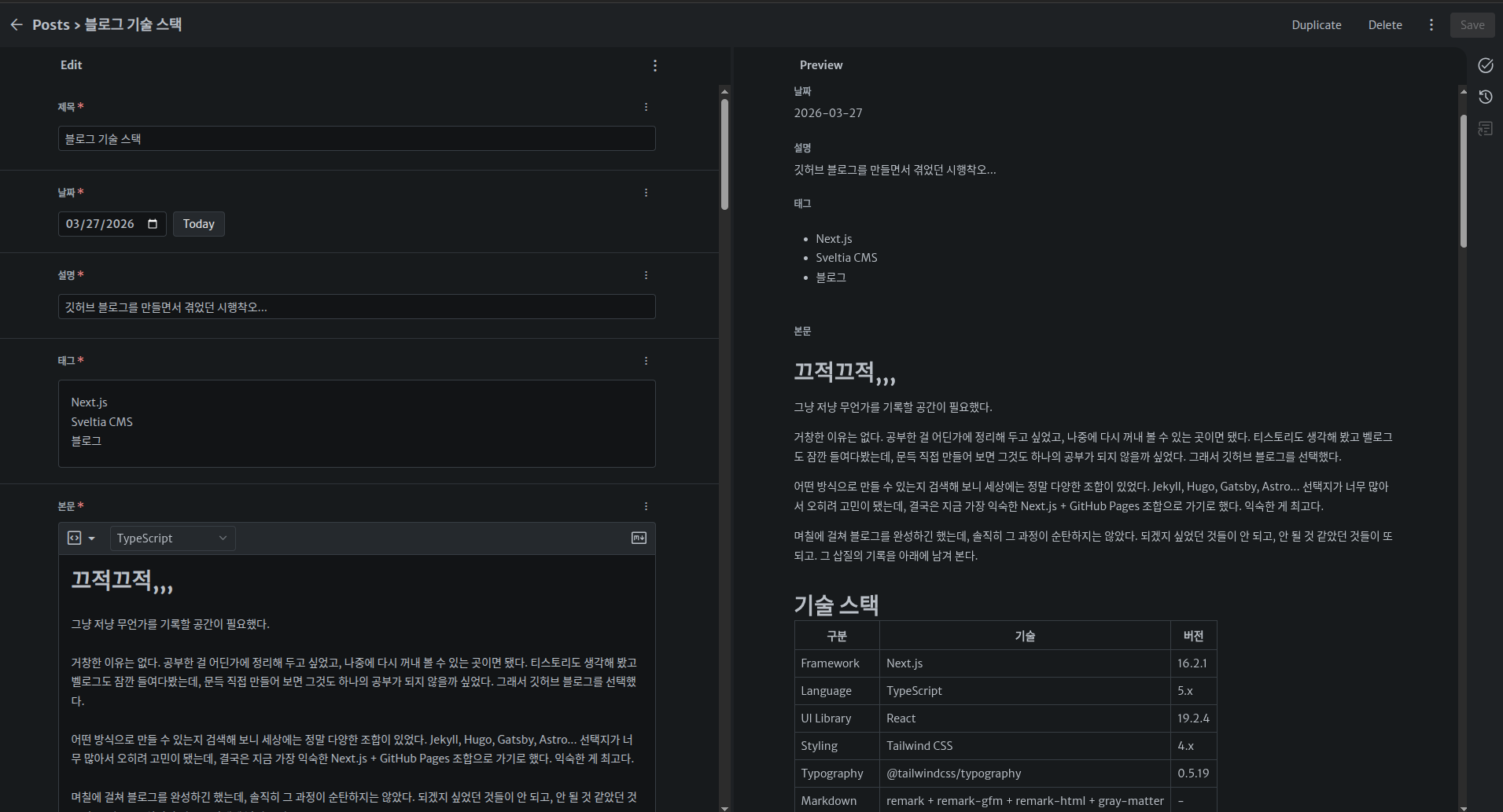Open the Edit pane three-dot menu
1503x812 pixels.
(x=655, y=65)
